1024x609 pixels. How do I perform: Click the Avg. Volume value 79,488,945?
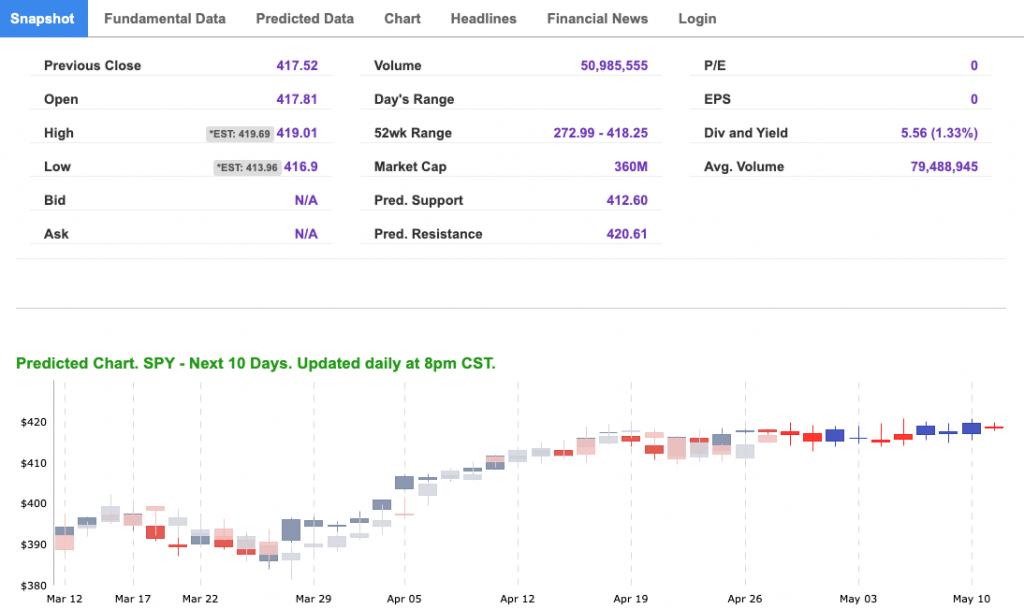click(936, 167)
